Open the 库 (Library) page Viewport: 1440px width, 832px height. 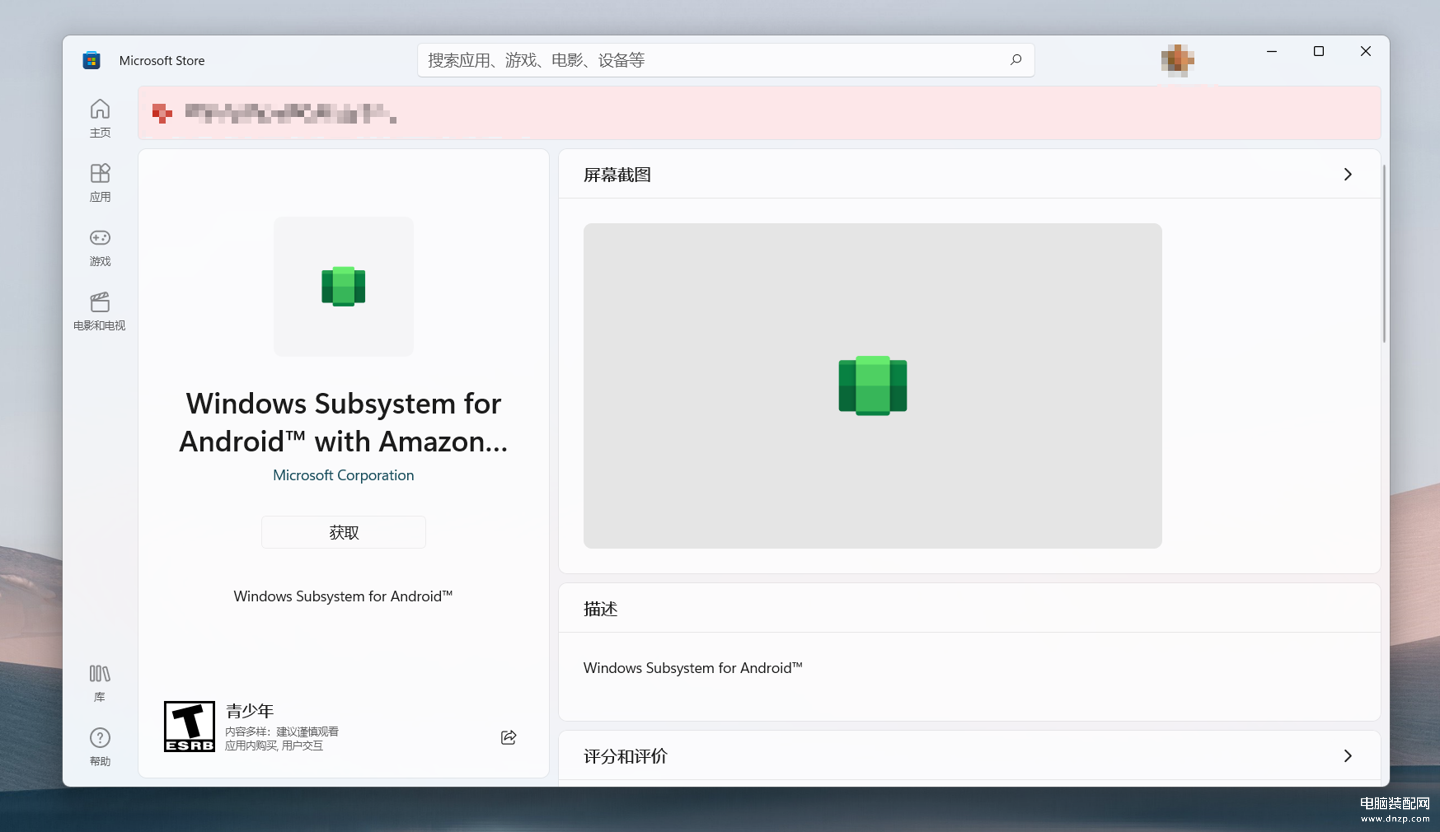tap(100, 683)
